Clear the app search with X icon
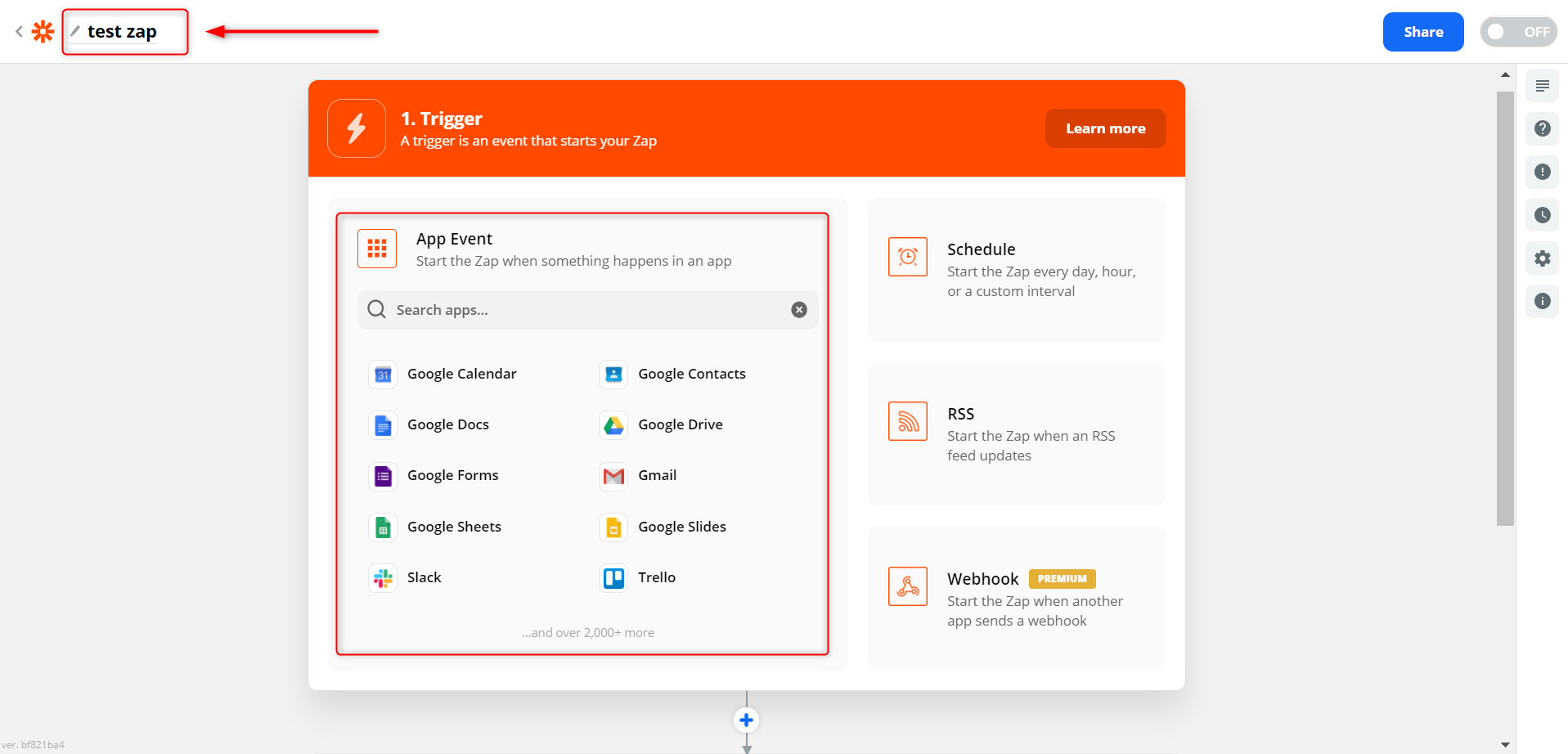The width and height of the screenshot is (1568, 754). pos(799,310)
